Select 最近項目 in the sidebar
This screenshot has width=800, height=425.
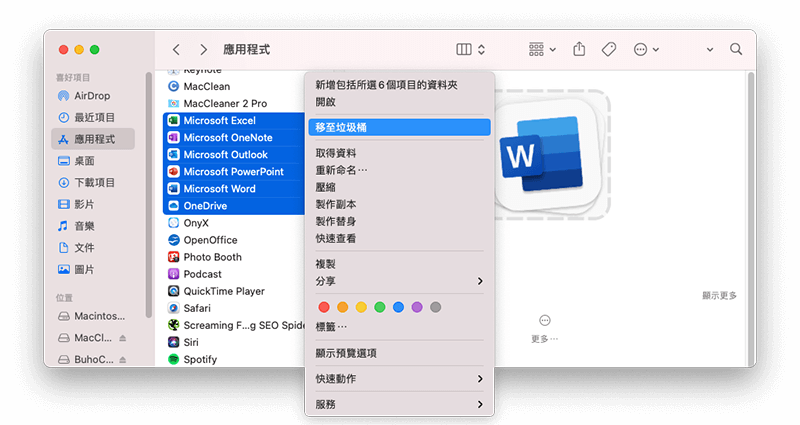click(x=93, y=117)
